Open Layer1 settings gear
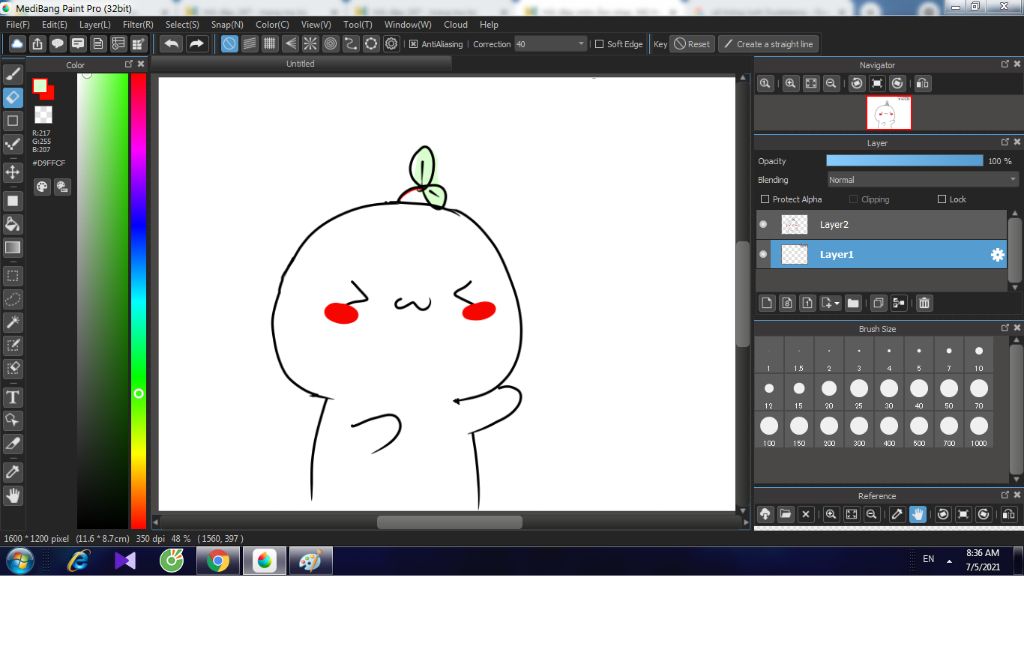The image size is (1024, 661). point(997,255)
